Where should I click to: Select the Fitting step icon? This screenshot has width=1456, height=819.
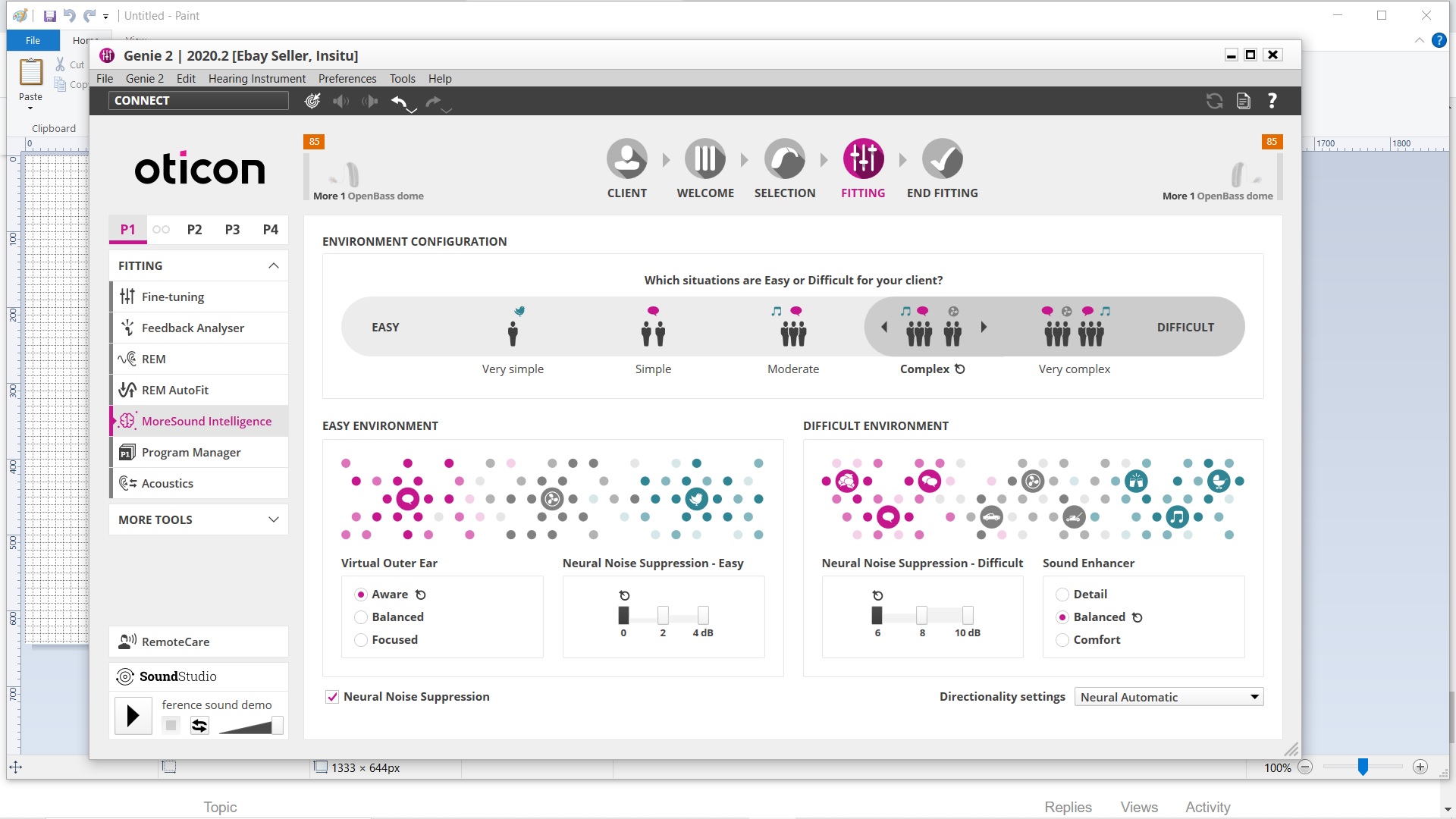[863, 159]
